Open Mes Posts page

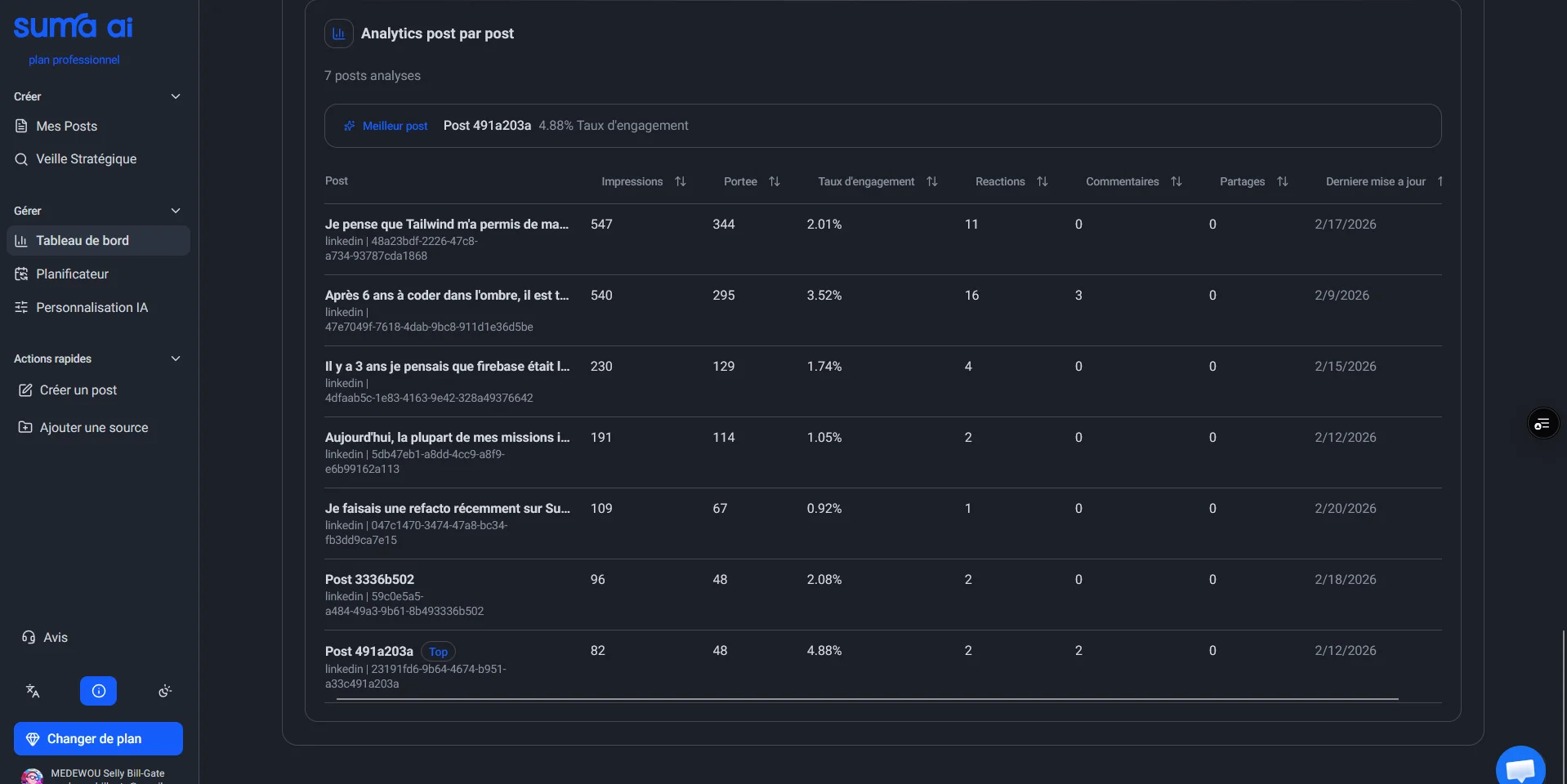[66, 126]
